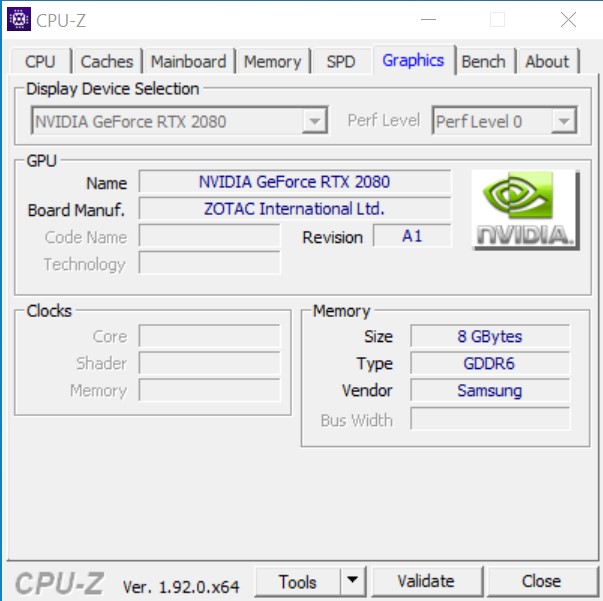Minimize the CPU-Z window
603x601 pixels.
click(428, 19)
